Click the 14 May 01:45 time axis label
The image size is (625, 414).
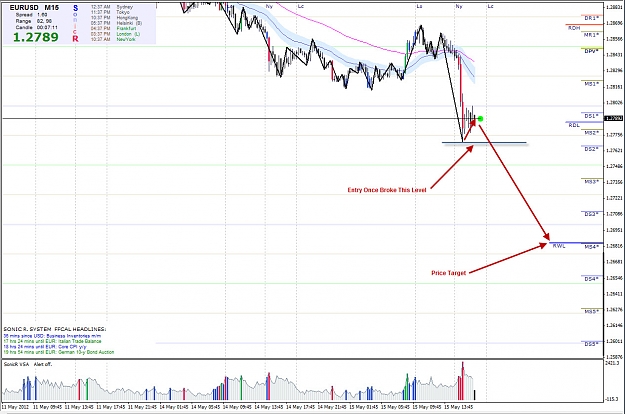pyautogui.click(x=174, y=407)
